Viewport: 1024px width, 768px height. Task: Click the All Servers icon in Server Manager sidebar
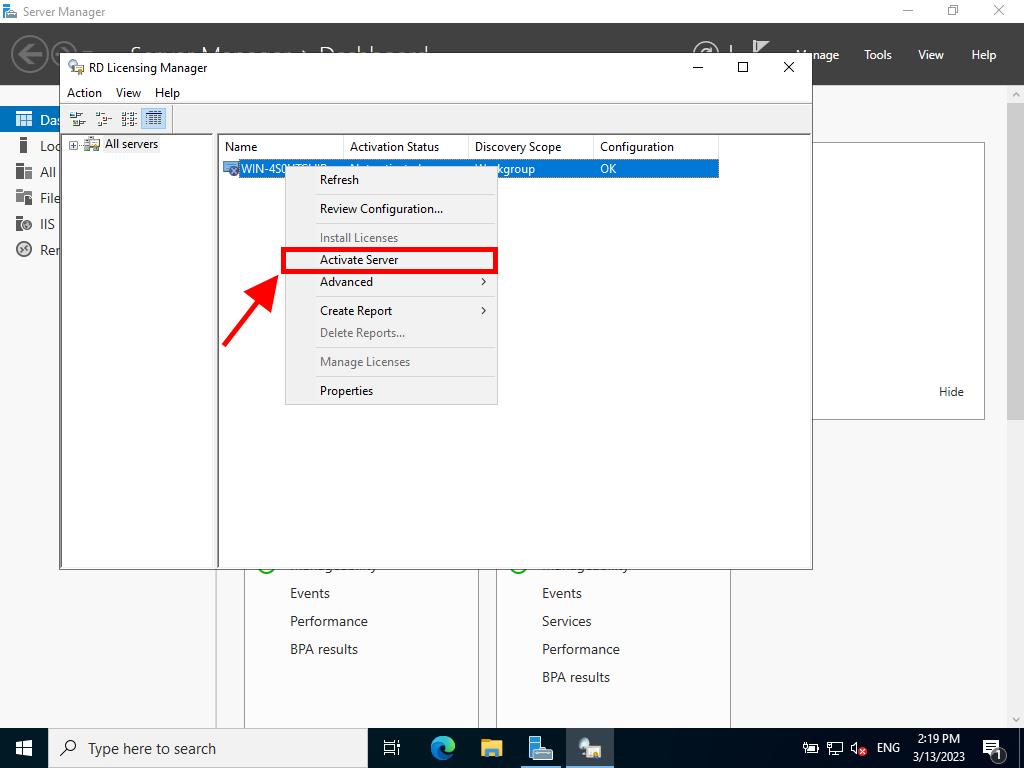(24, 171)
